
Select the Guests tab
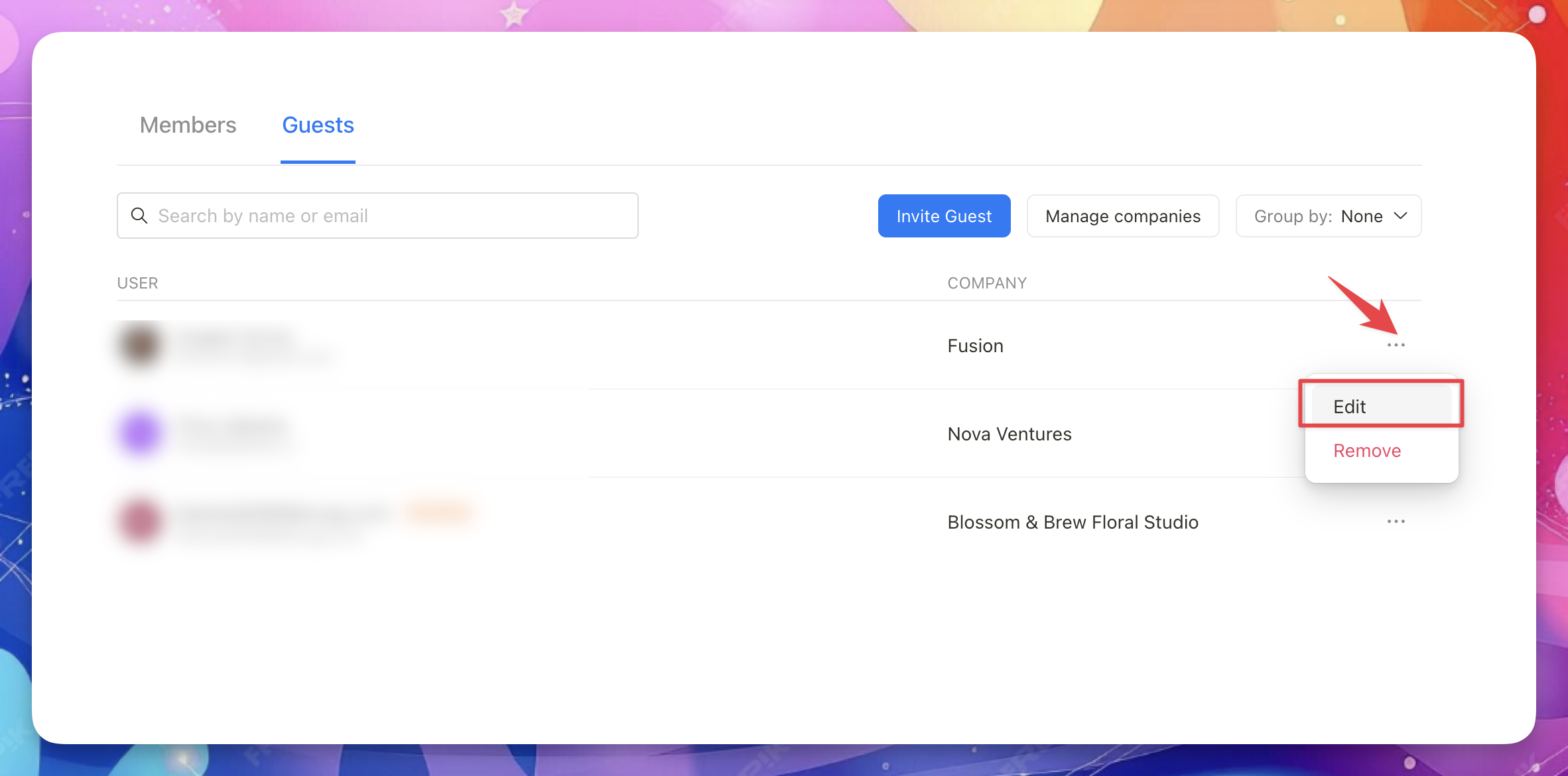[318, 125]
